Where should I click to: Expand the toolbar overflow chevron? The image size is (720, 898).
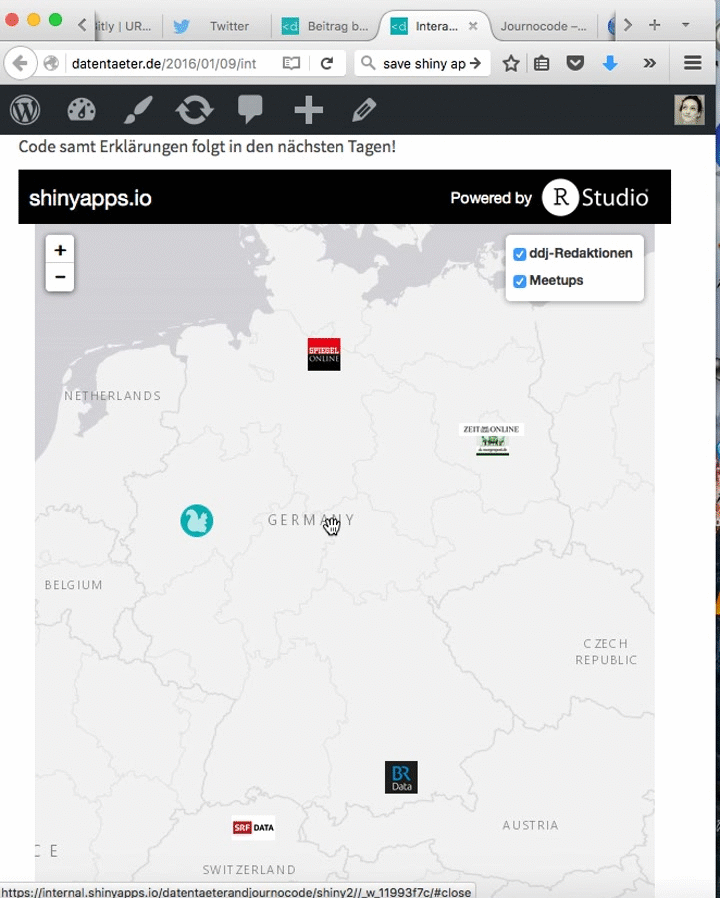click(649, 63)
